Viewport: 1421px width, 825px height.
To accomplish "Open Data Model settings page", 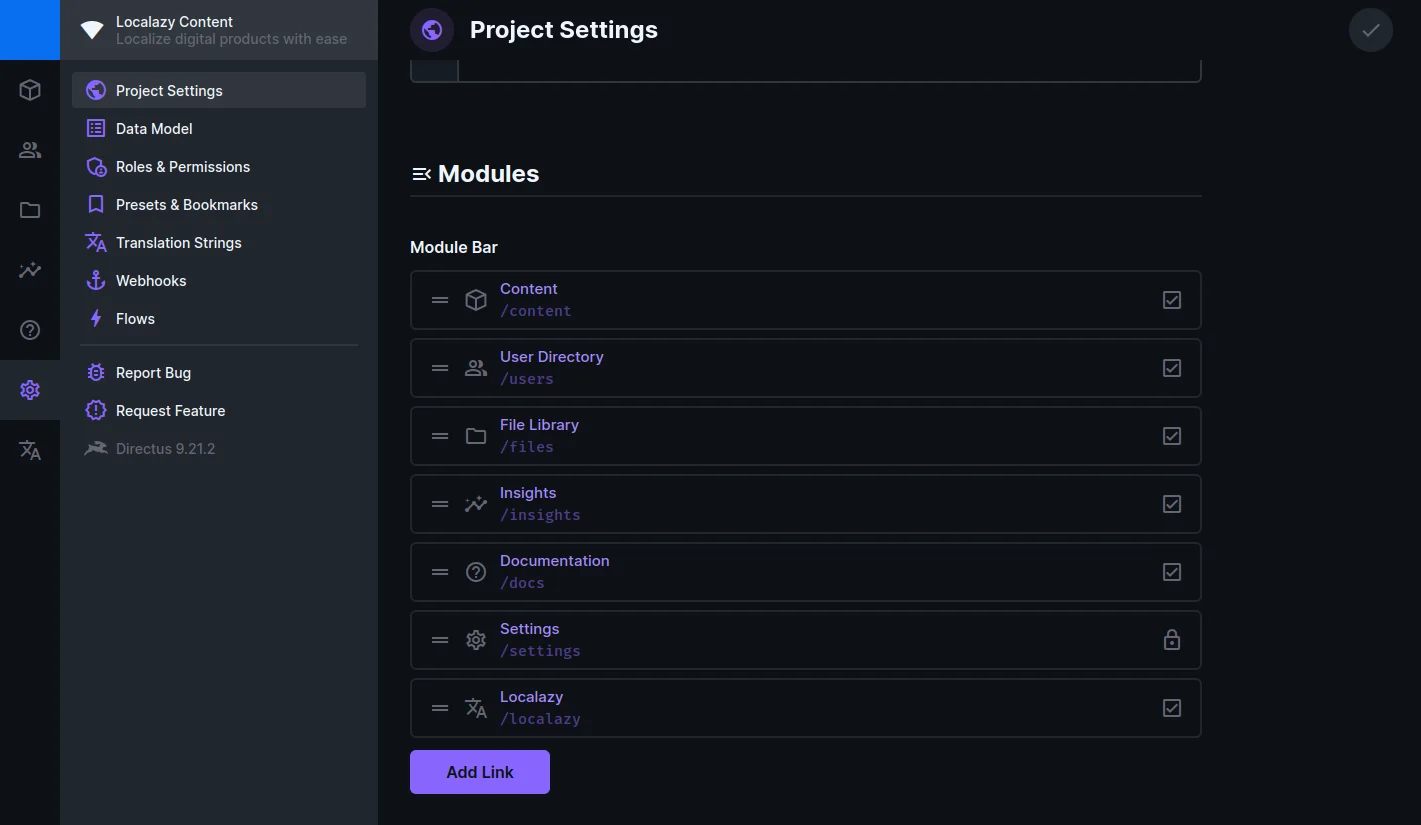I will pos(154,129).
